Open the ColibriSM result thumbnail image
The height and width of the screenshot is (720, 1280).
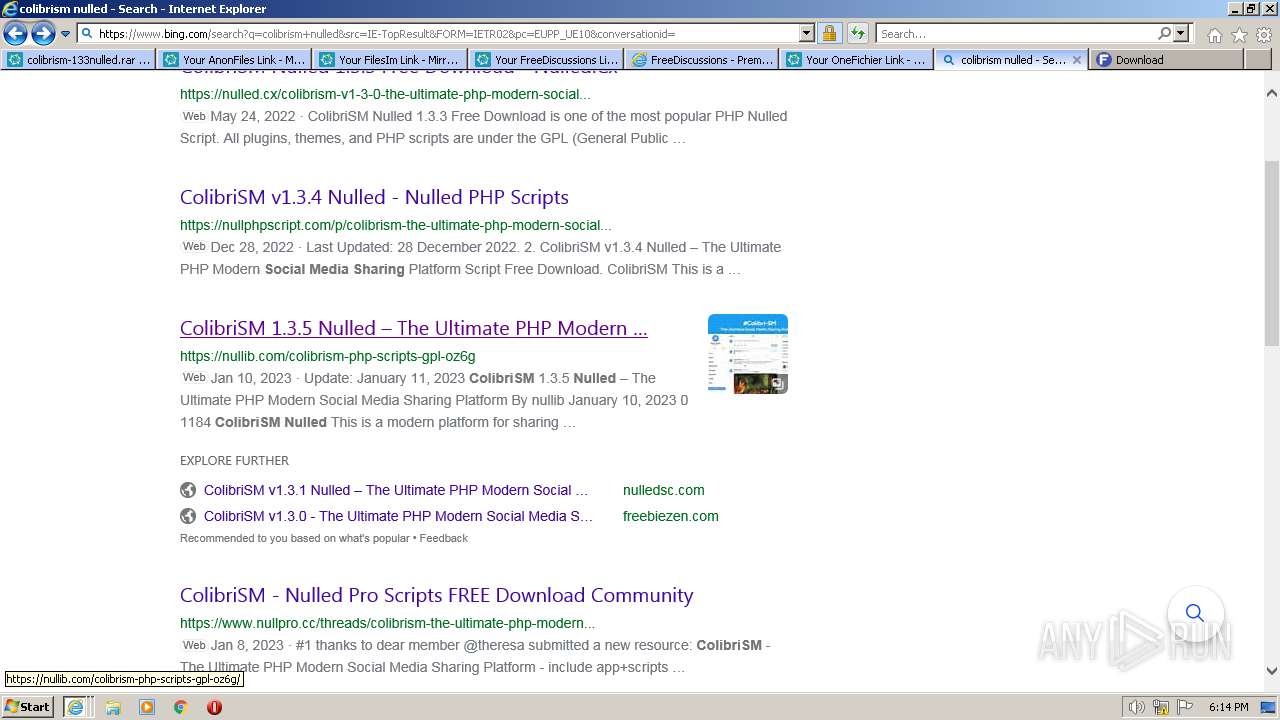click(748, 354)
